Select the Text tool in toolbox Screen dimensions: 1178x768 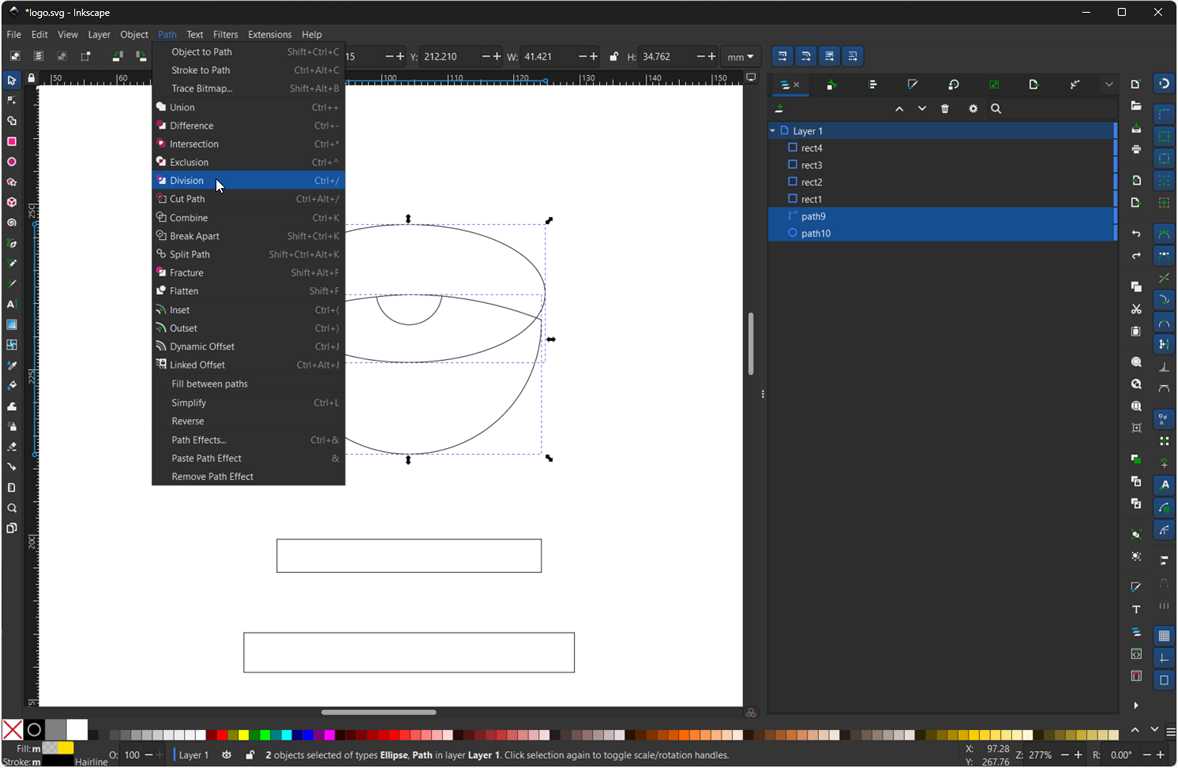click(11, 304)
